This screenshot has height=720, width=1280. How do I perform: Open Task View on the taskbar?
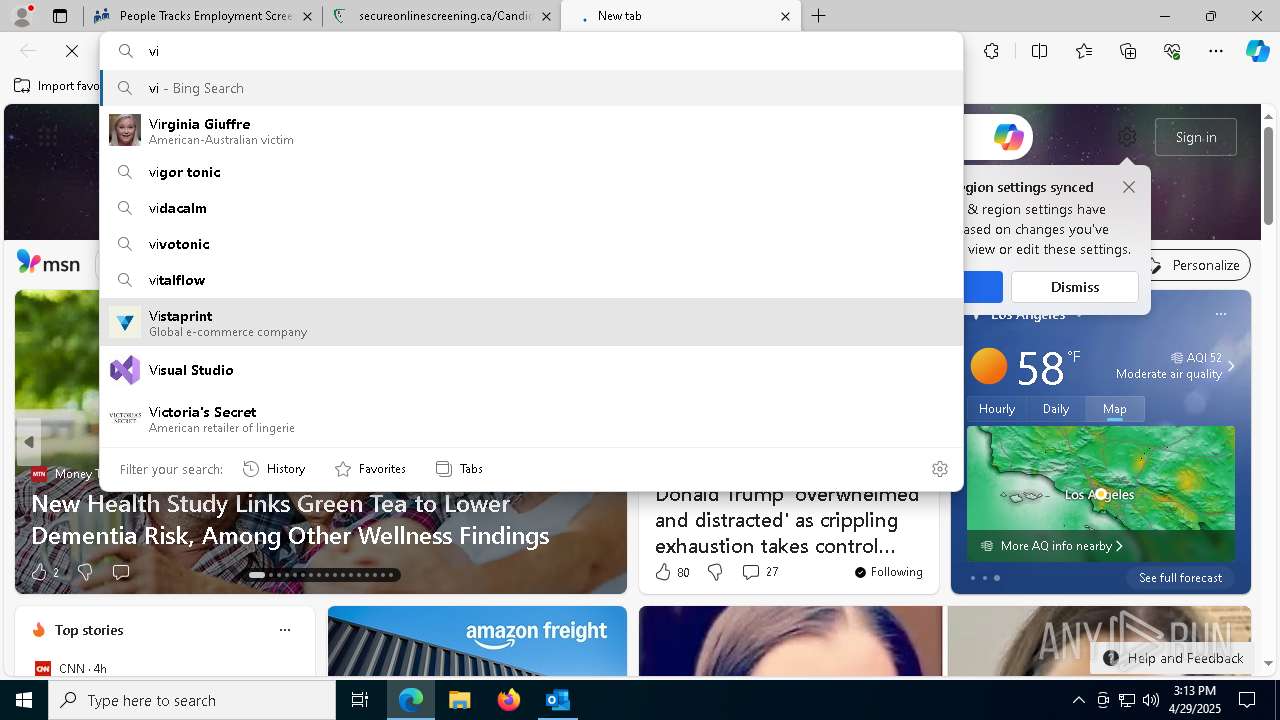360,700
